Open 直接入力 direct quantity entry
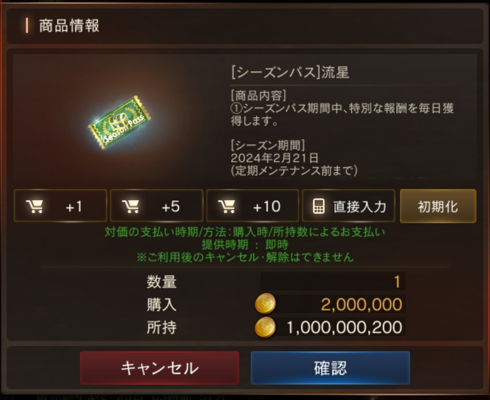This screenshot has height=400, width=490. pos(349,206)
